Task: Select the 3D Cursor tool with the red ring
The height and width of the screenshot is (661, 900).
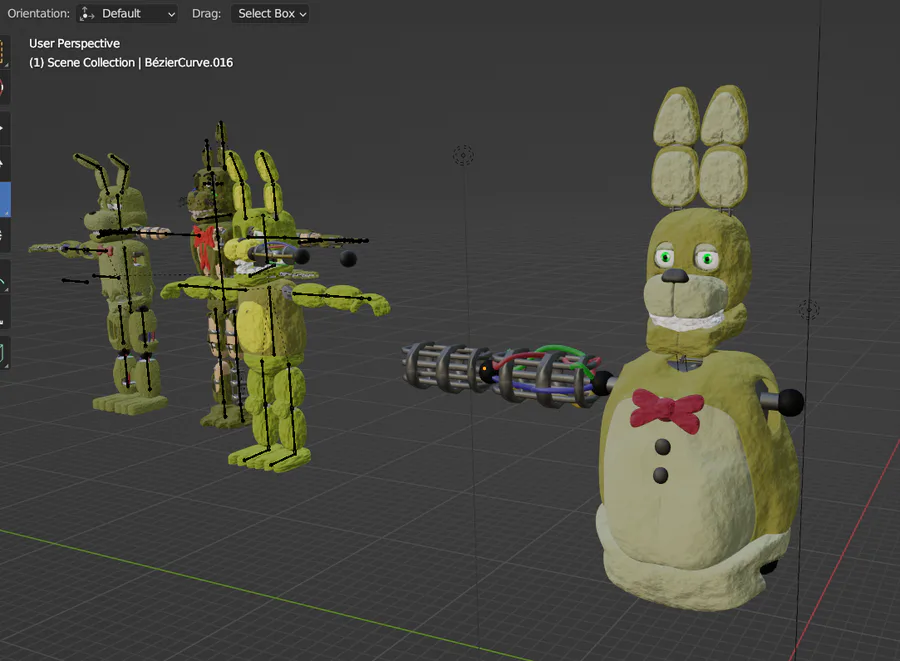Action: (3, 87)
